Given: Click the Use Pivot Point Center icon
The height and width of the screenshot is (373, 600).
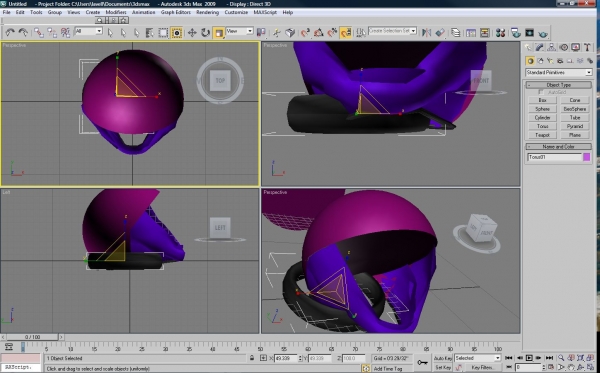Looking at the screenshot, I should (x=261, y=33).
